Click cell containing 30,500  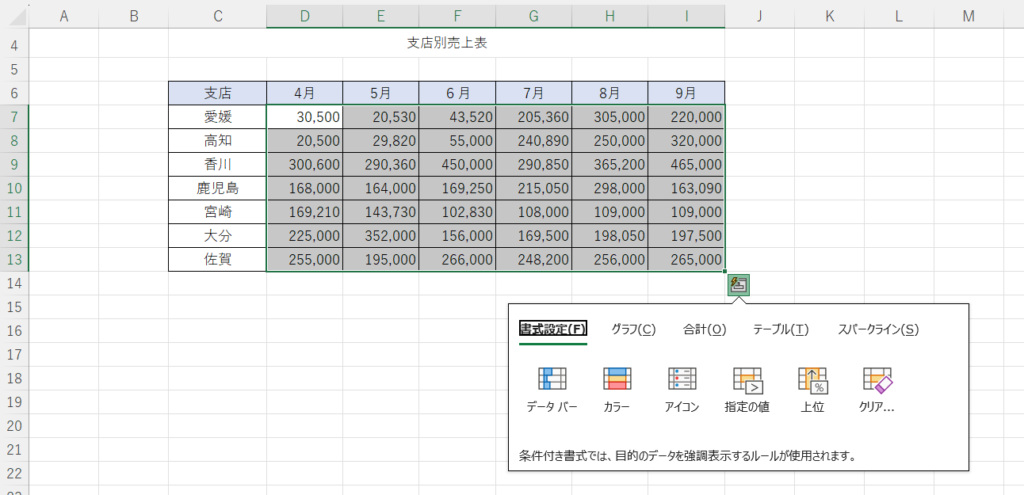point(304,117)
